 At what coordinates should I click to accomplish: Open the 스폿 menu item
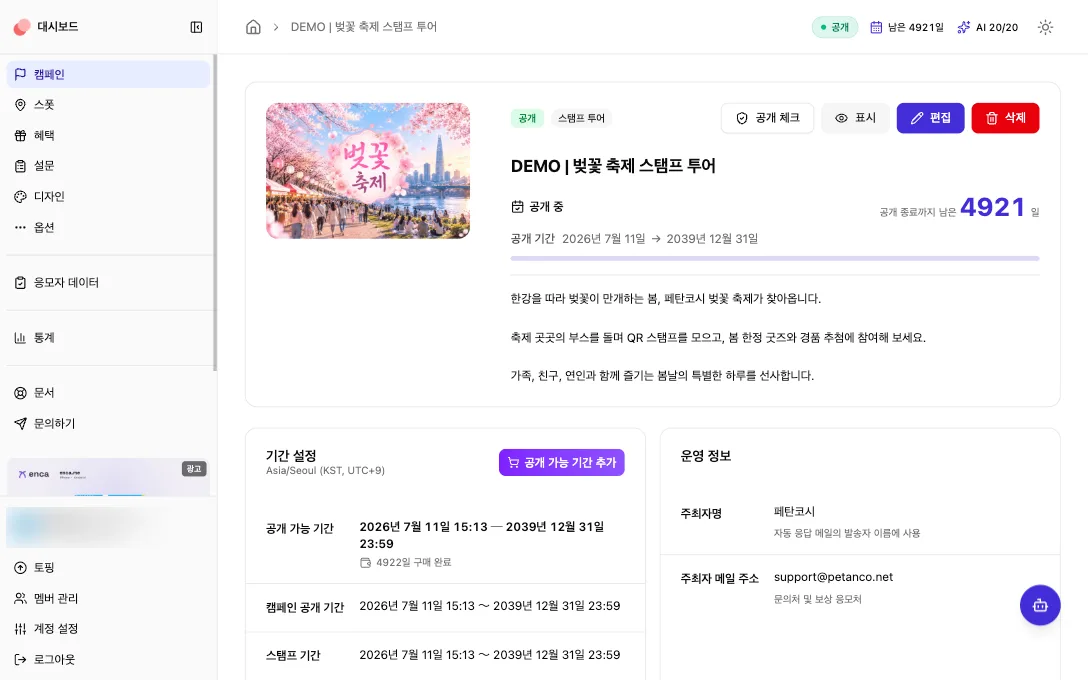tap(108, 105)
